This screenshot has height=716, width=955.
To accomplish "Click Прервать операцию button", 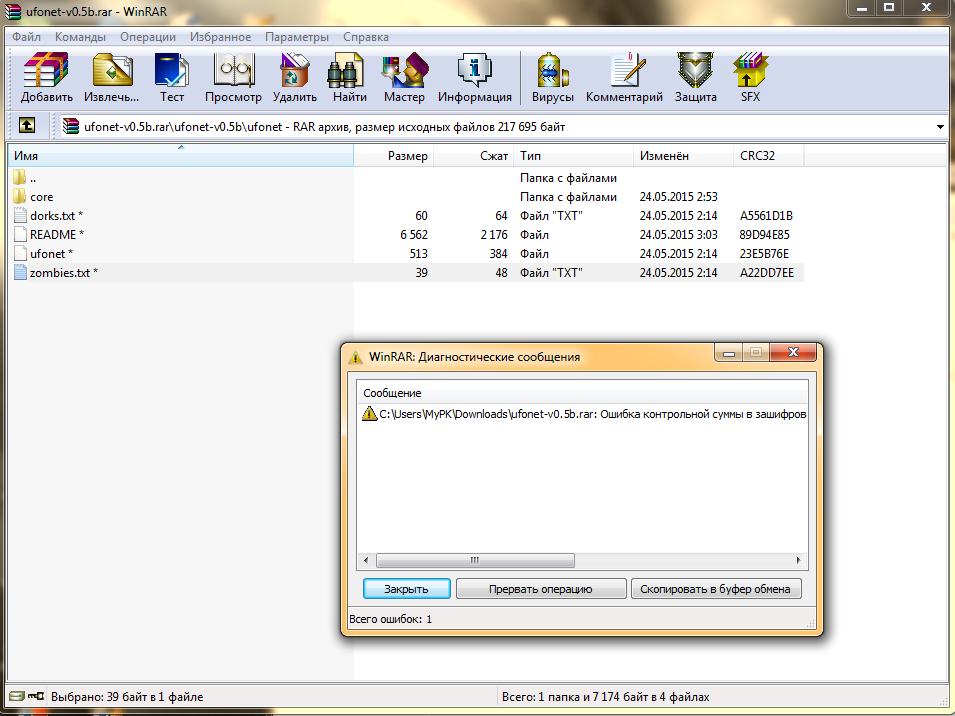I will [x=541, y=589].
